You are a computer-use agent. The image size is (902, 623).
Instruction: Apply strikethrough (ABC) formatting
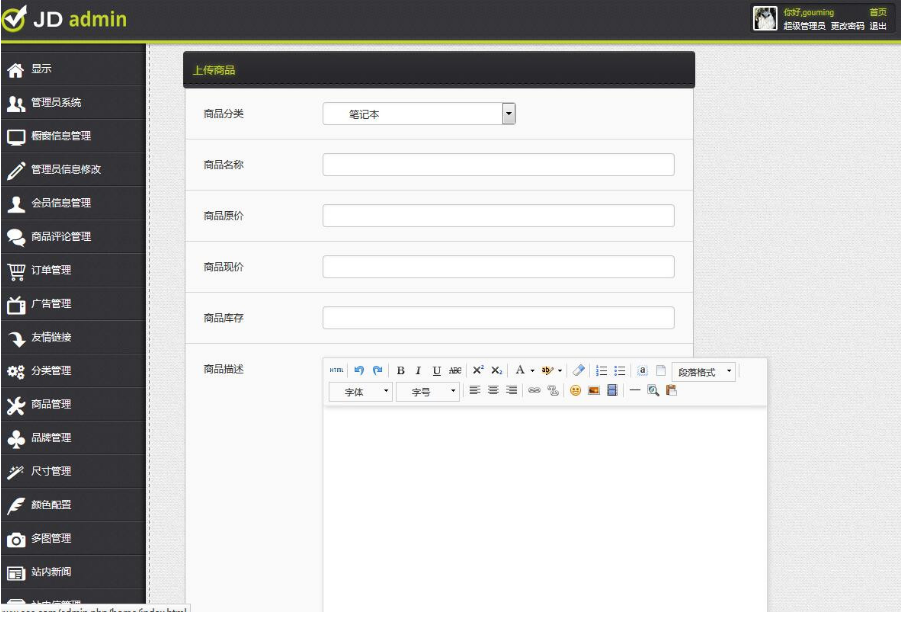click(x=455, y=370)
